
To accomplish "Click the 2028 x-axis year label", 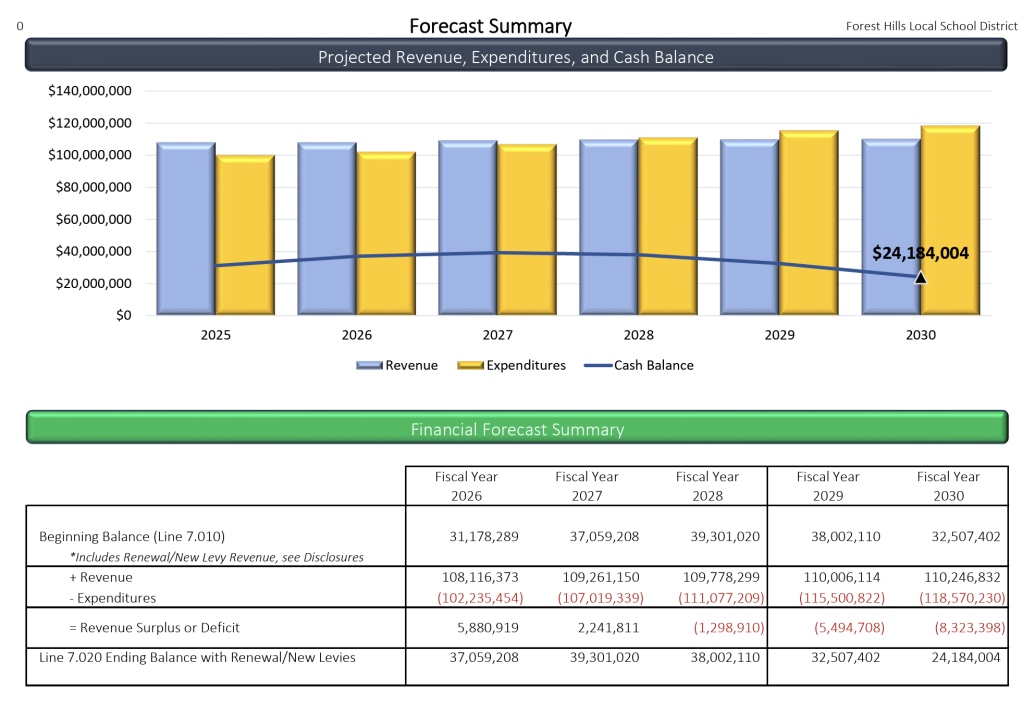I will point(638,335).
